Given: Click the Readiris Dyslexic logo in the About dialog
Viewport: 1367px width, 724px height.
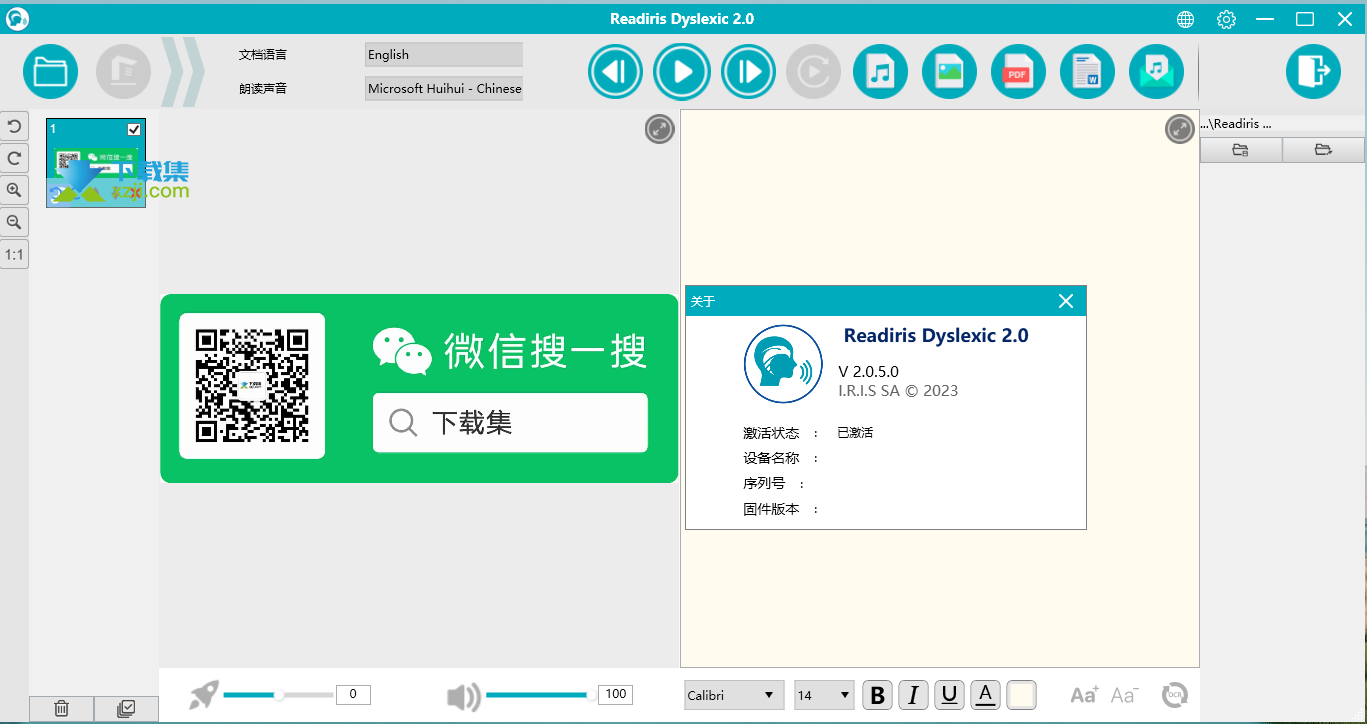Looking at the screenshot, I should [x=783, y=364].
